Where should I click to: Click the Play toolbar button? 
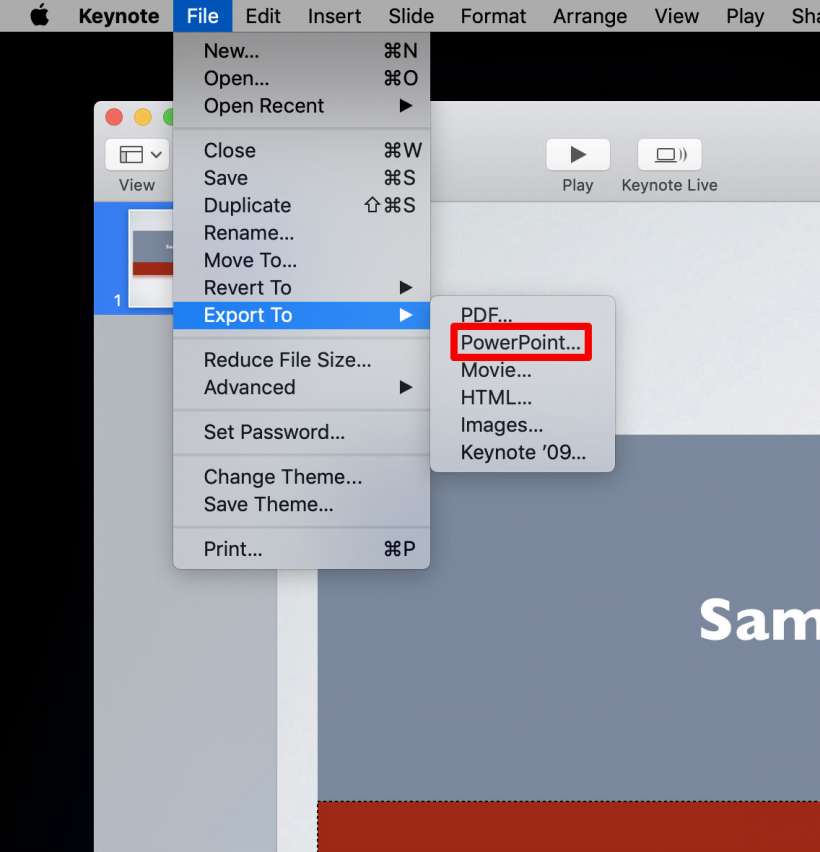point(578,155)
